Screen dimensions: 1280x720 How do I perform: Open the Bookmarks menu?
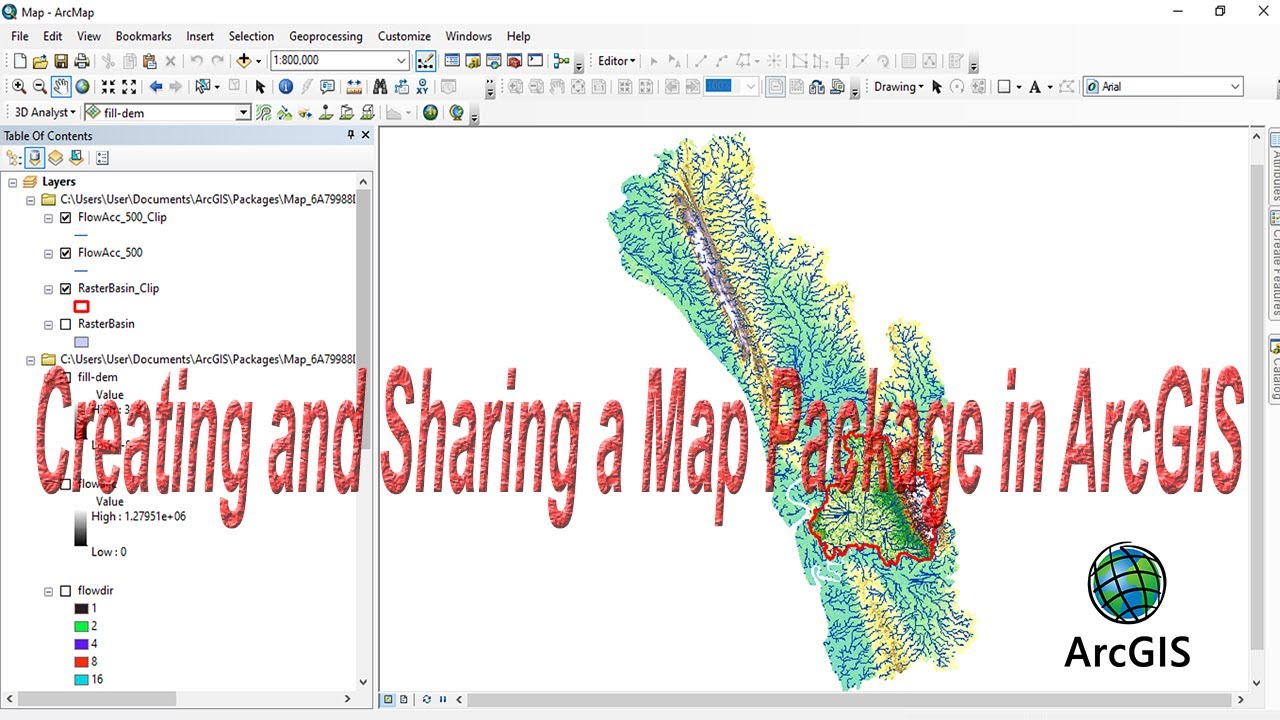point(143,36)
